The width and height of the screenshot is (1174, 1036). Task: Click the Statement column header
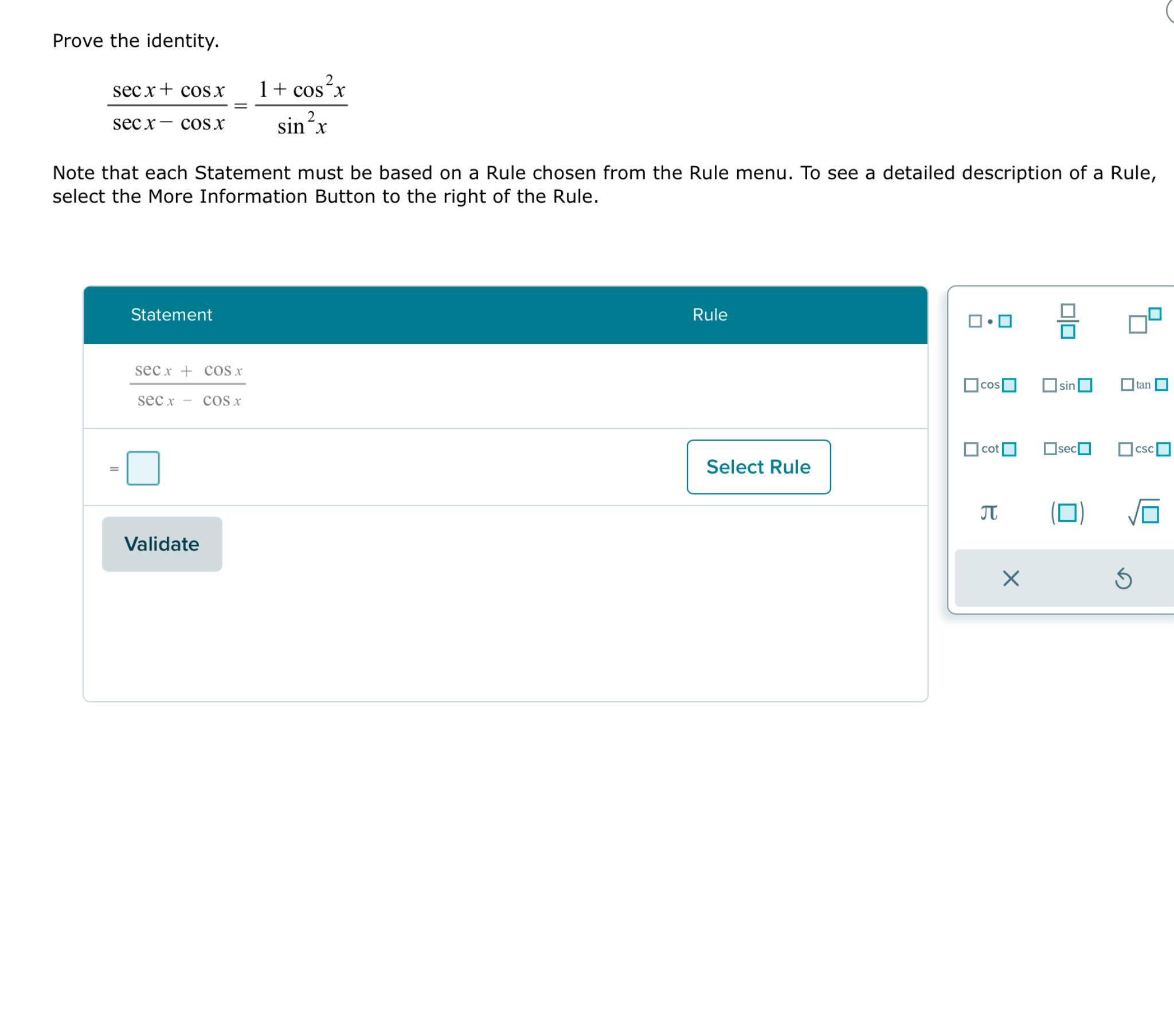tap(172, 314)
